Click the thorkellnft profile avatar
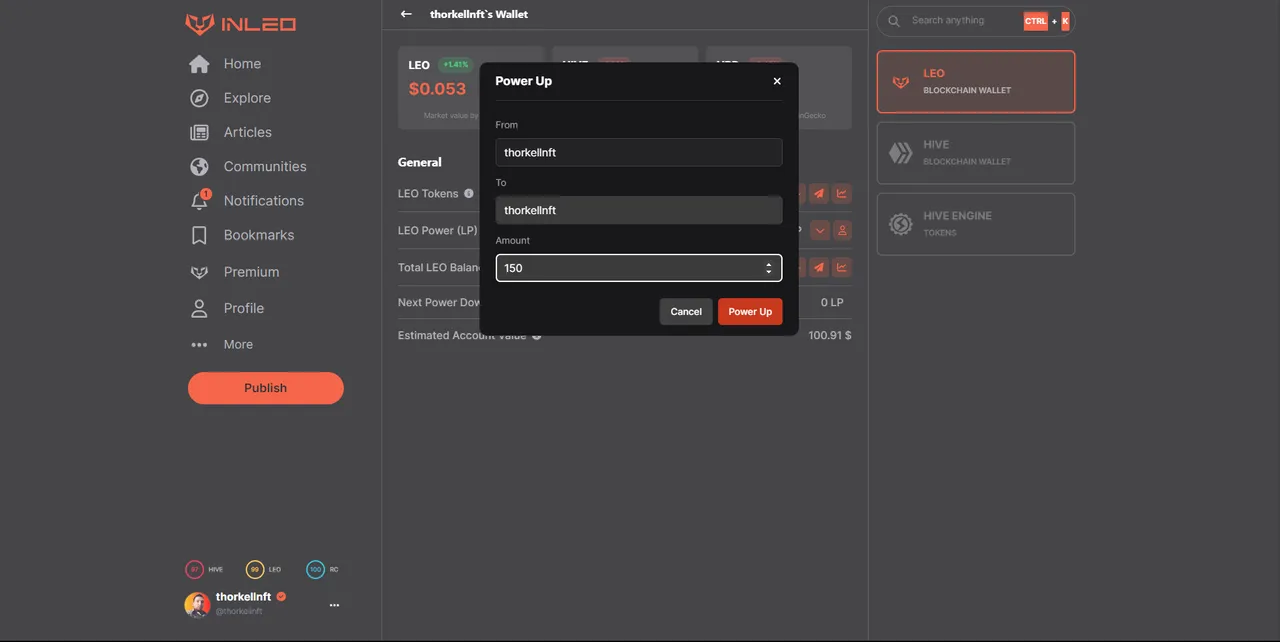The height and width of the screenshot is (642, 1280). coord(197,604)
